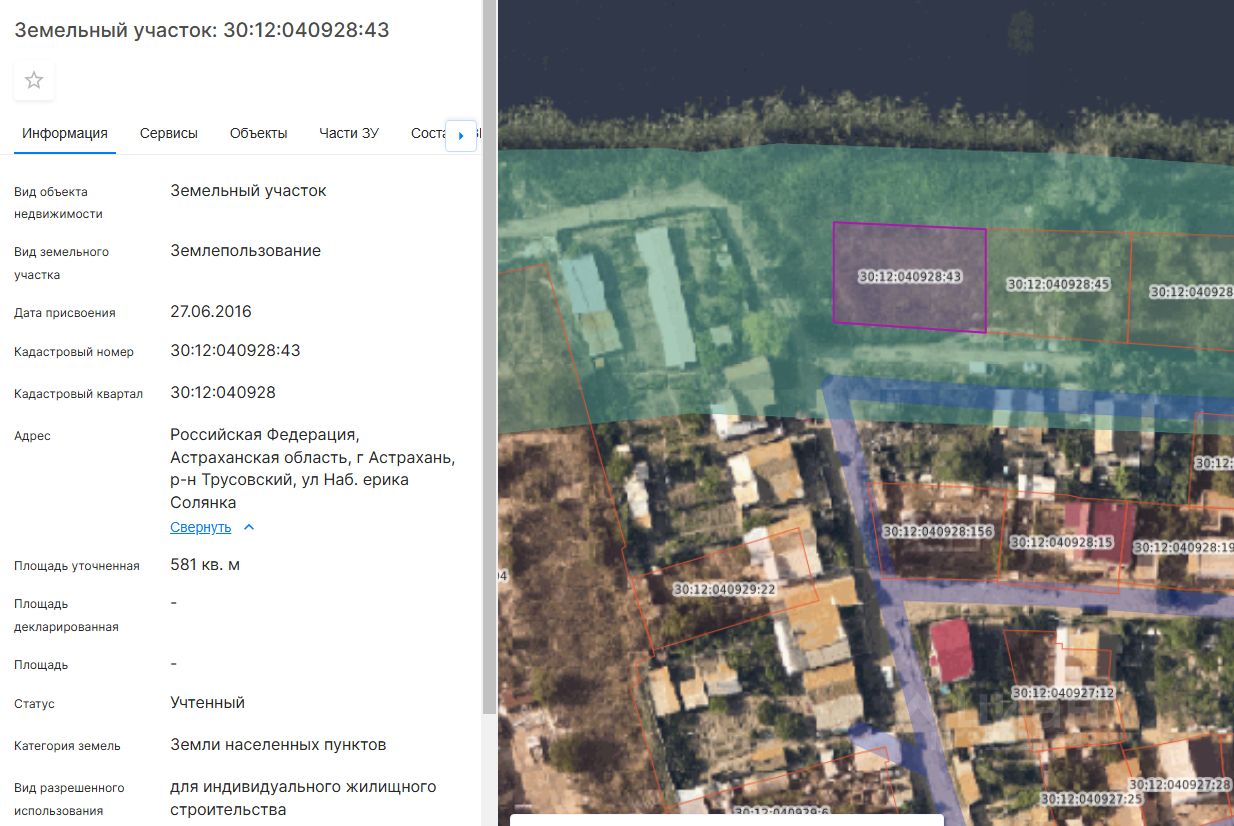Screen dimensions: 1234x826
Task: Click the Вид объекта недвижимости label
Action: point(58,203)
